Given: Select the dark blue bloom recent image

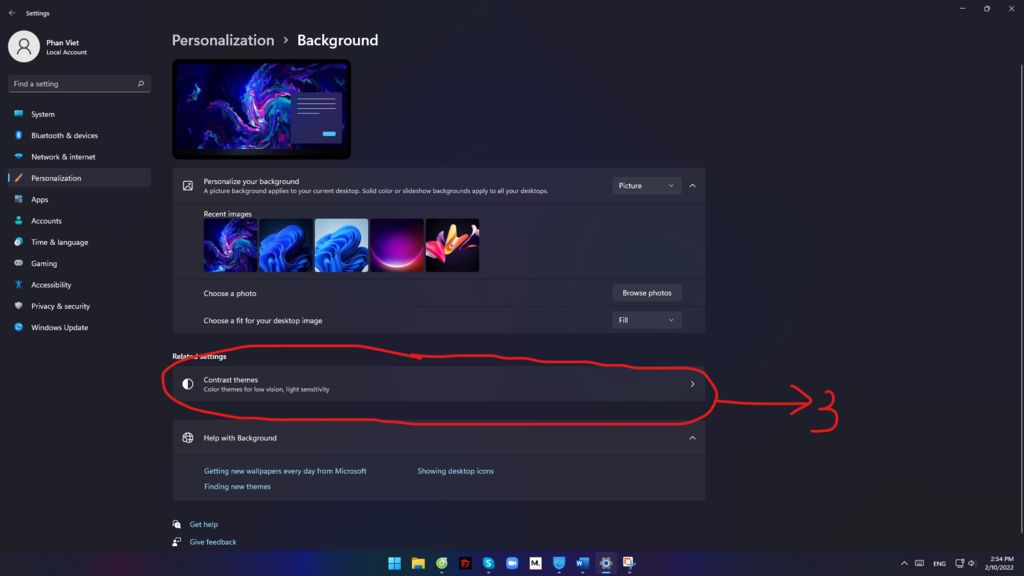Looking at the screenshot, I should [285, 245].
